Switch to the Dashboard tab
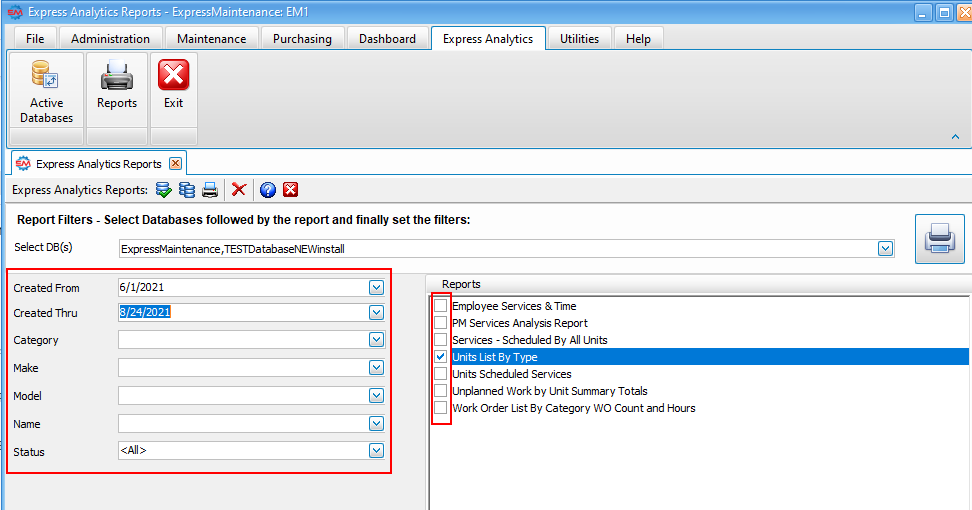The height and width of the screenshot is (510, 972). (387, 38)
